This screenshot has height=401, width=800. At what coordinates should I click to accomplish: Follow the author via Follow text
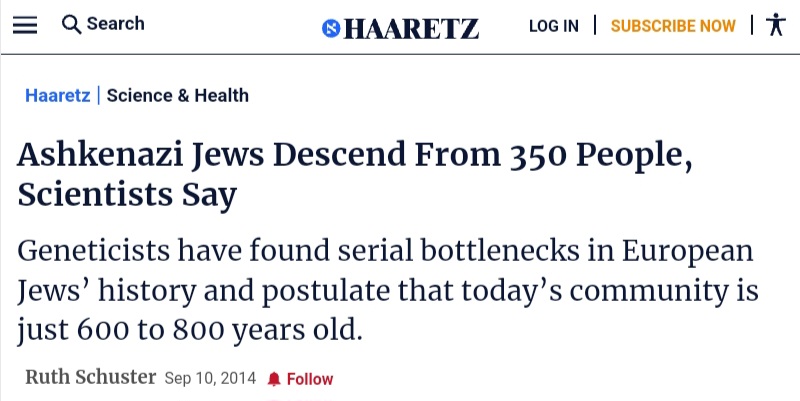[310, 379]
